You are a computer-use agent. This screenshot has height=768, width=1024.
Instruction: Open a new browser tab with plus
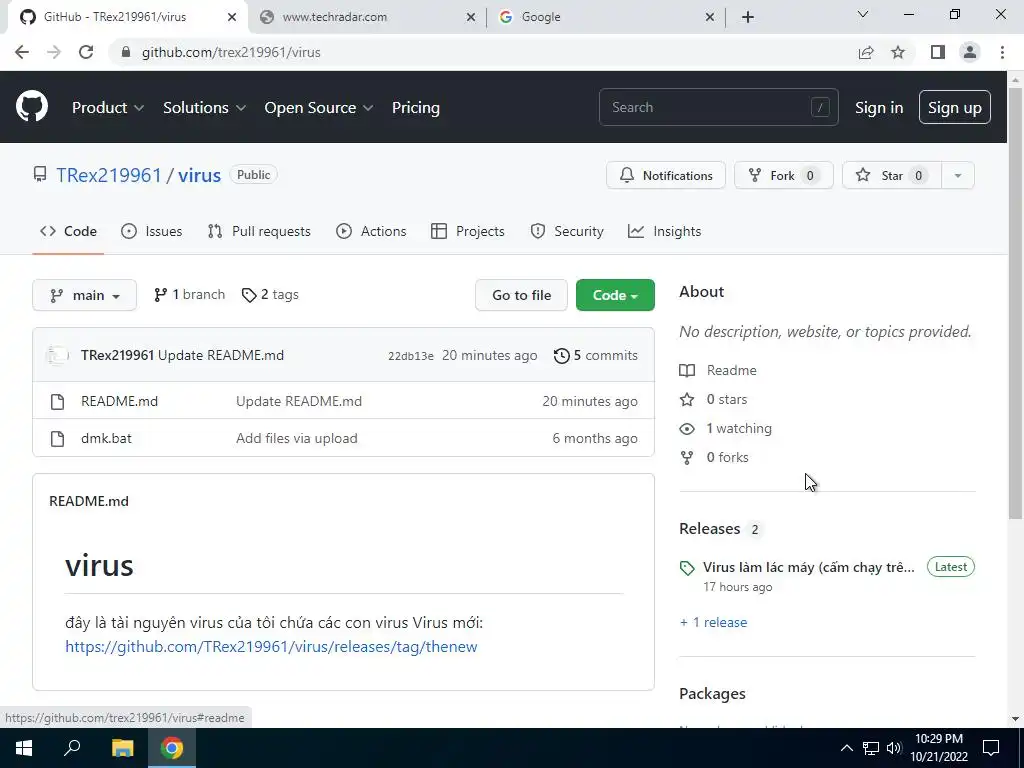[x=748, y=17]
